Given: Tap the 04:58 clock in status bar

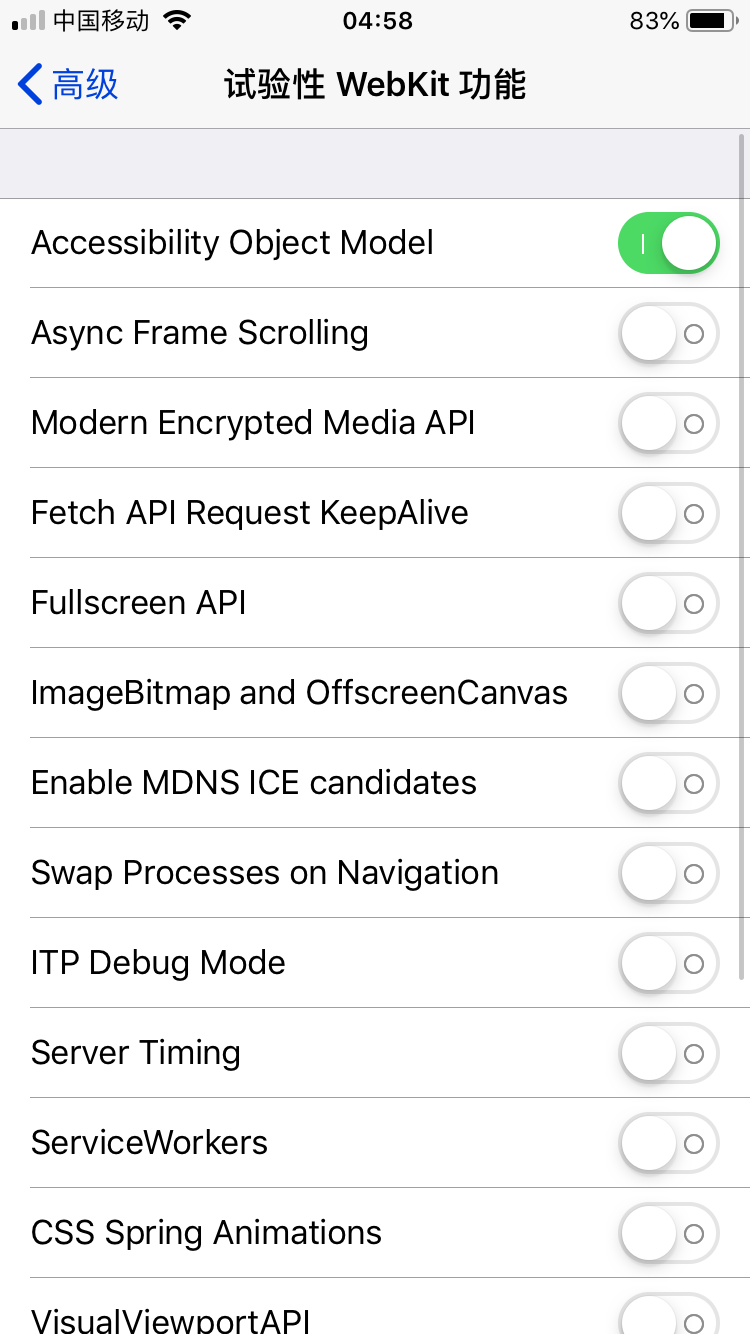Looking at the screenshot, I should (x=377, y=20).
